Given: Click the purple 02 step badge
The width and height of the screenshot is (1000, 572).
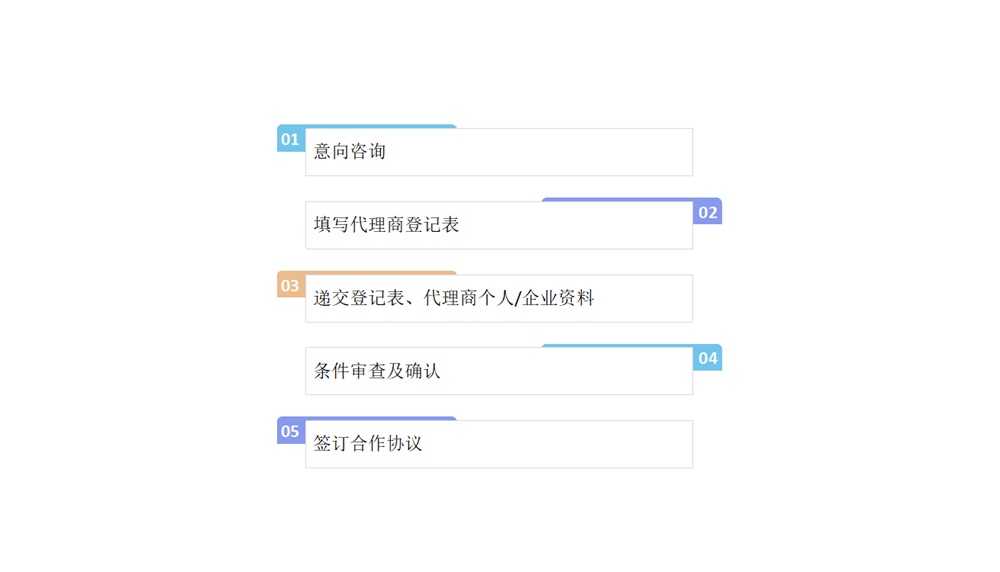Looking at the screenshot, I should [x=707, y=212].
